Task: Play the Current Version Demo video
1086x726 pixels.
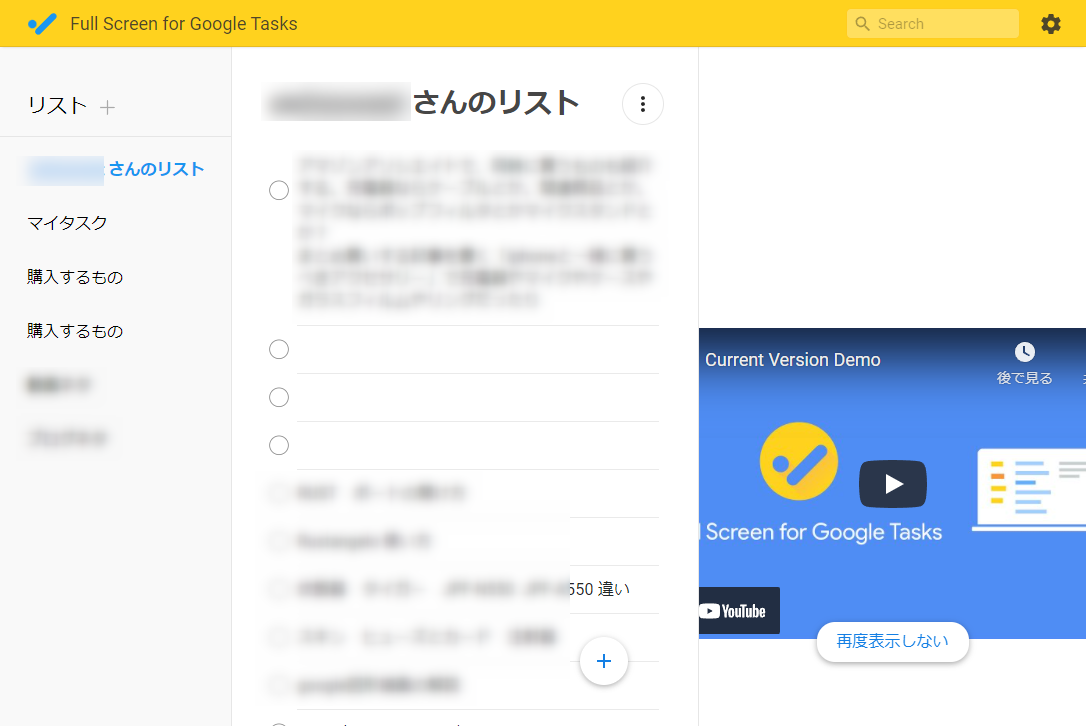Action: (892, 484)
